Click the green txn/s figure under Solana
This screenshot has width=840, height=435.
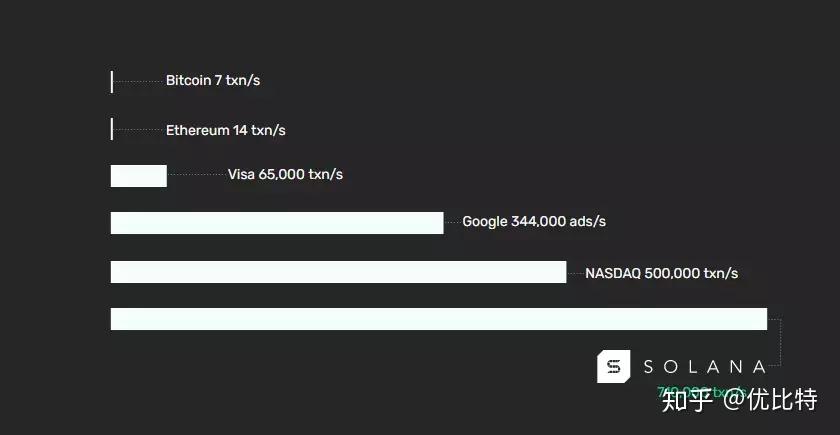point(701,391)
